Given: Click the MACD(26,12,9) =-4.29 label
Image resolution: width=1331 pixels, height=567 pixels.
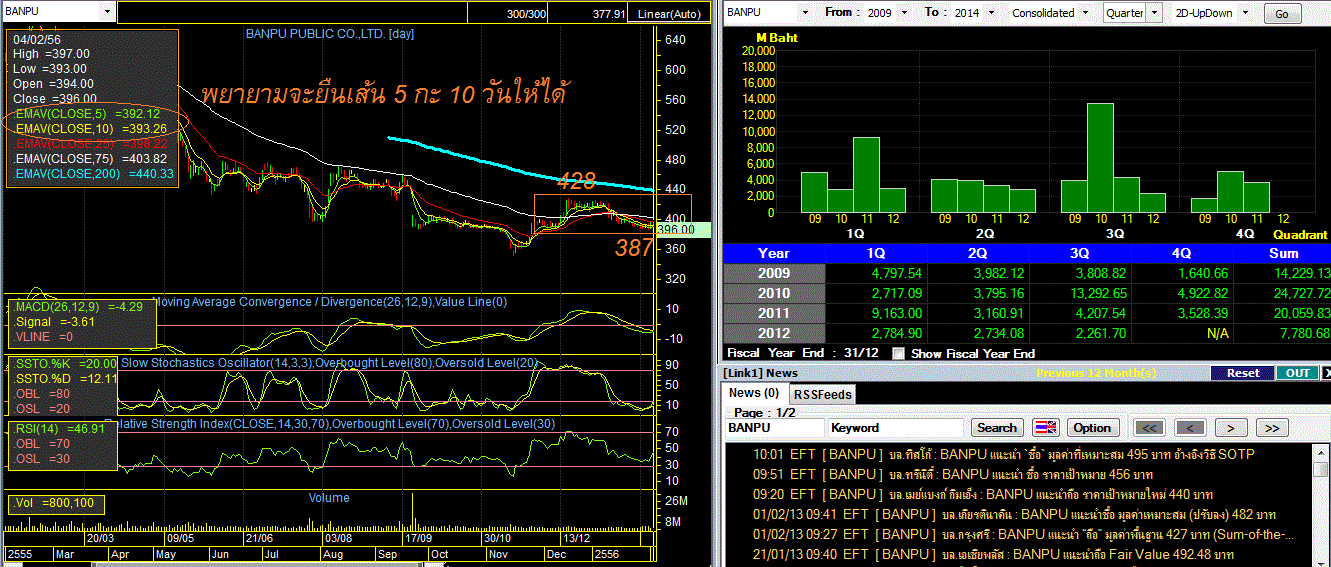Looking at the screenshot, I should [79, 307].
